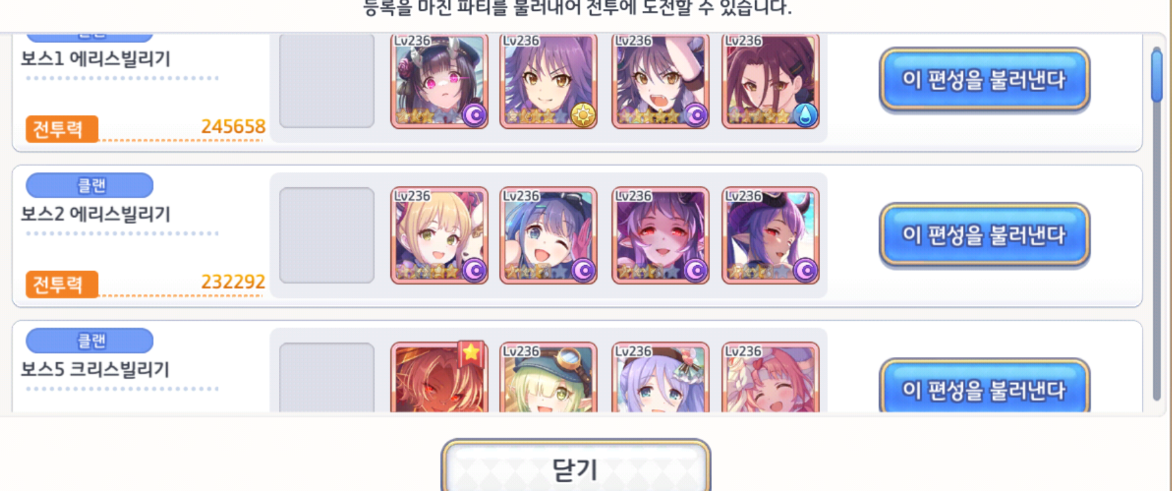
Task: Select the witch-hat purple-haired character in Boss 2
Action: (x=771, y=235)
